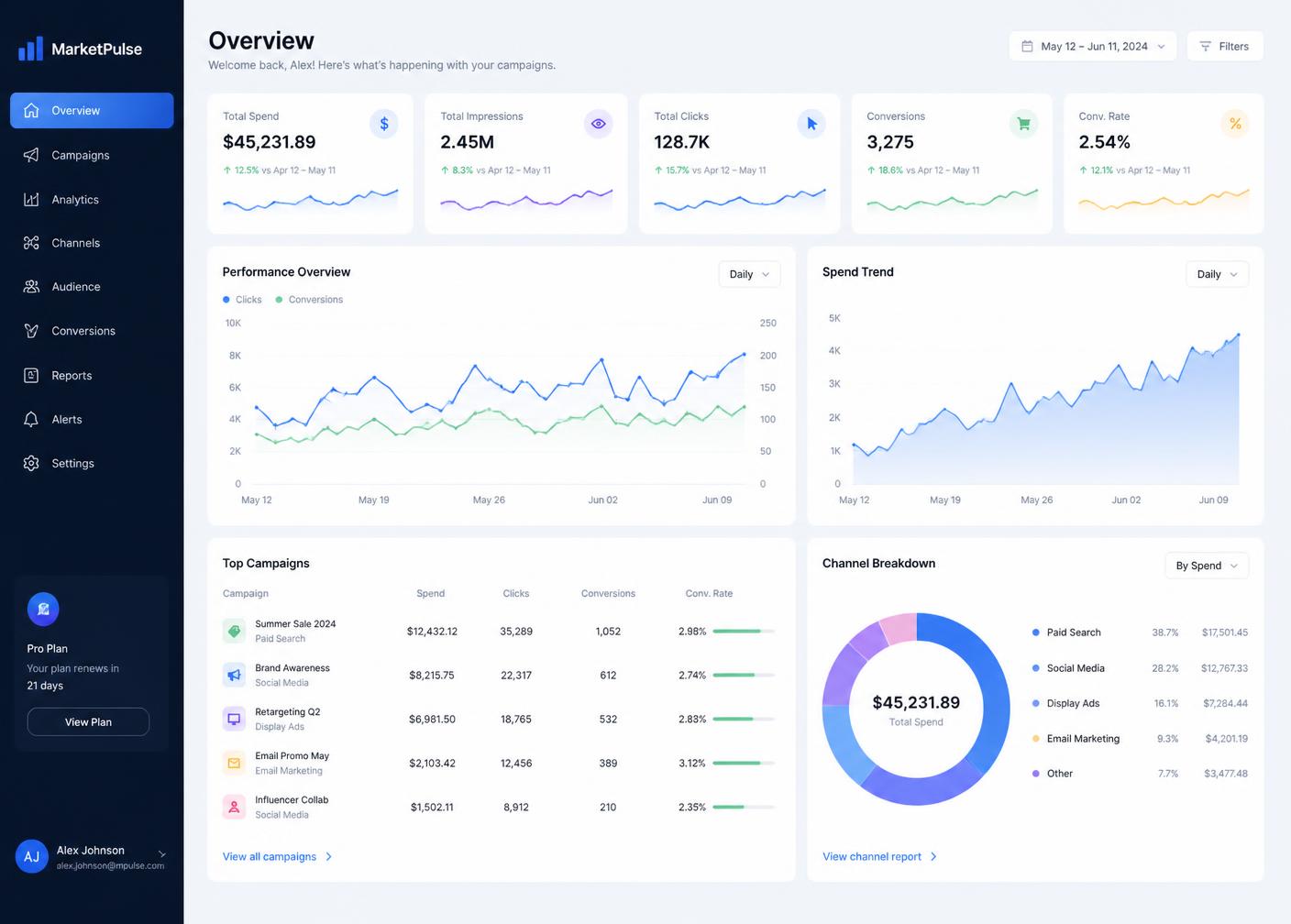Toggle the Clicks series in chart legend
Viewport: 1291px width, 924px height.
coord(242,300)
